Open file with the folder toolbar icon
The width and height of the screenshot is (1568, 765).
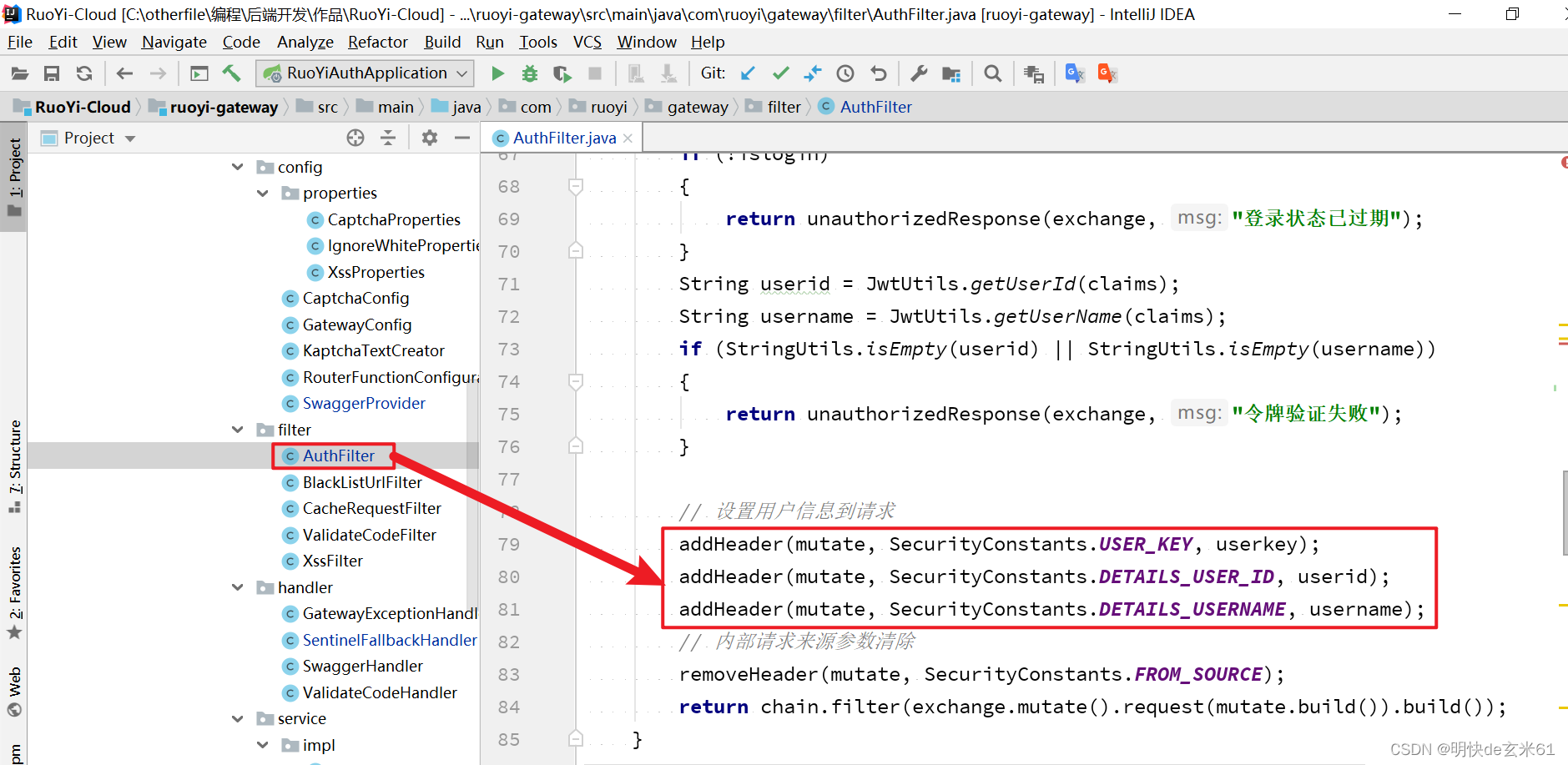(x=20, y=73)
